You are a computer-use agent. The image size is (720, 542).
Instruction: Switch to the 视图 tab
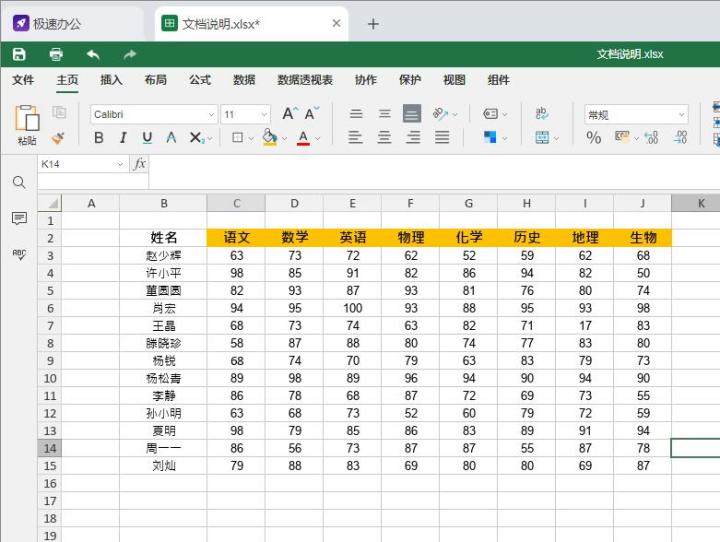[454, 80]
